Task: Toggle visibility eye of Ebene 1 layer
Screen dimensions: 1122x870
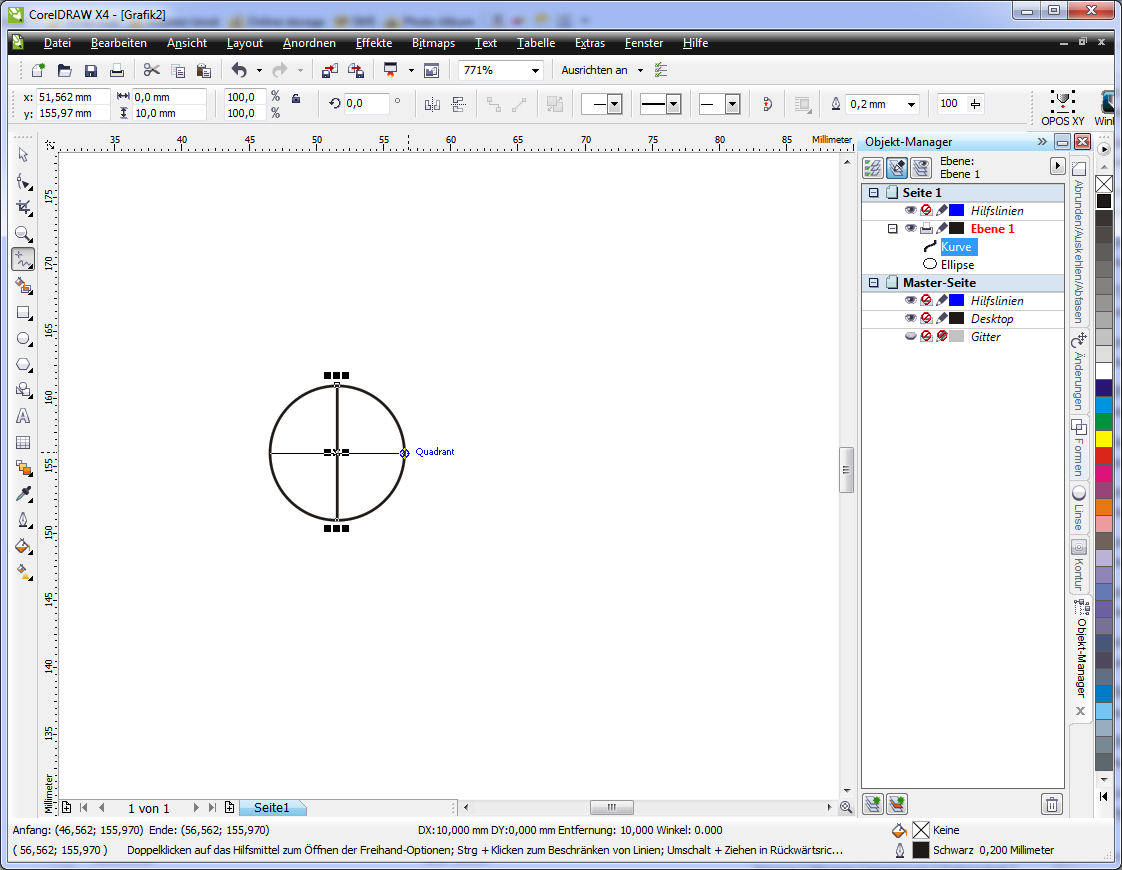Action: pos(910,229)
